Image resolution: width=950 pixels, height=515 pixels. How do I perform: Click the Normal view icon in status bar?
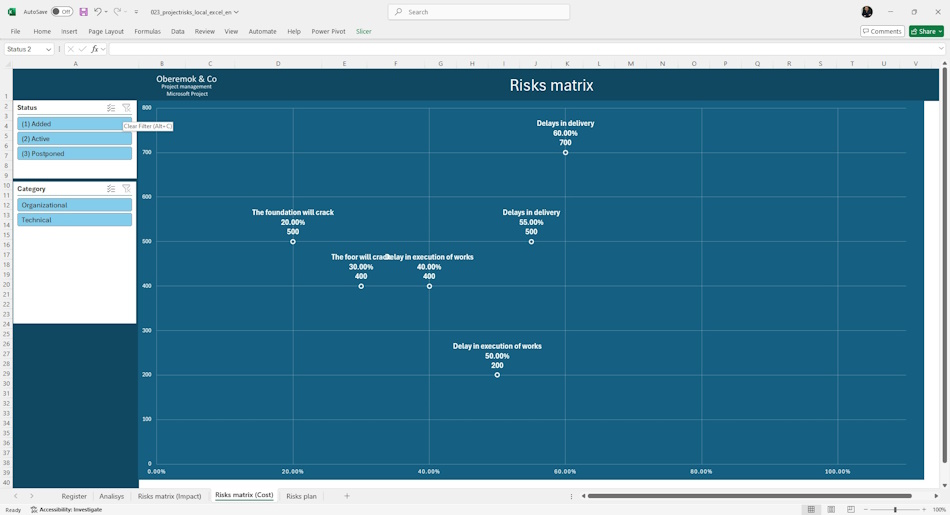pos(811,510)
